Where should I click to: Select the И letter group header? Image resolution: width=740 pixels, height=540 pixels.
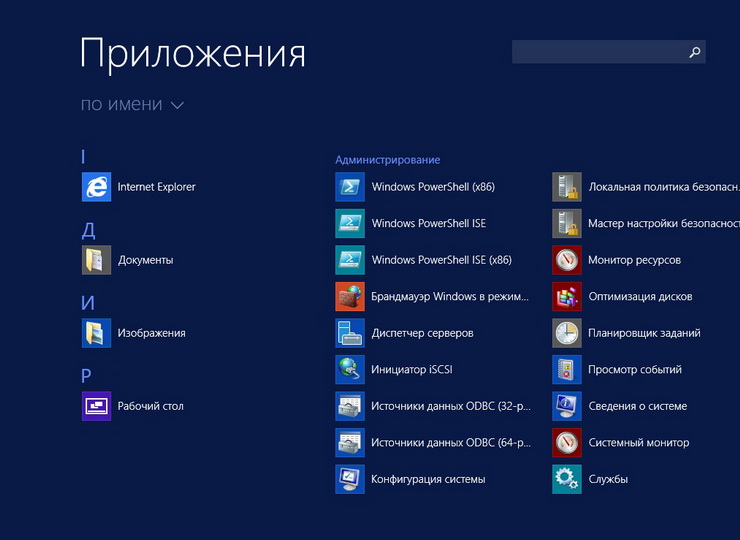[88, 303]
